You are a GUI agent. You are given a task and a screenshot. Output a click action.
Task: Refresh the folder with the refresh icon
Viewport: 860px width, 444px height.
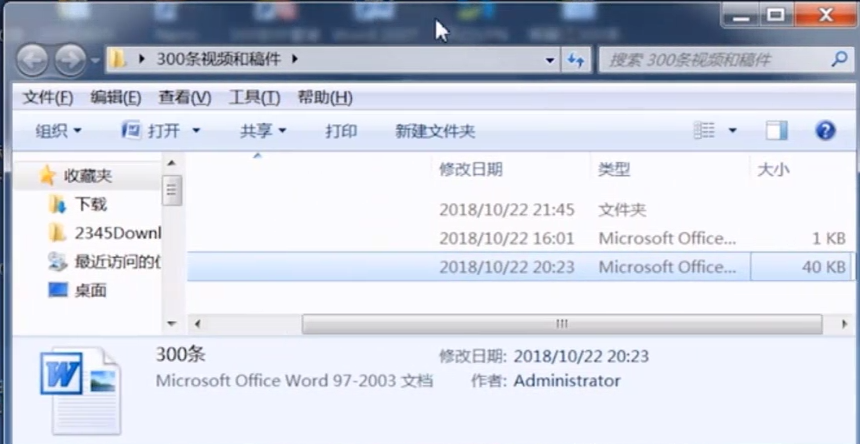pyautogui.click(x=575, y=60)
